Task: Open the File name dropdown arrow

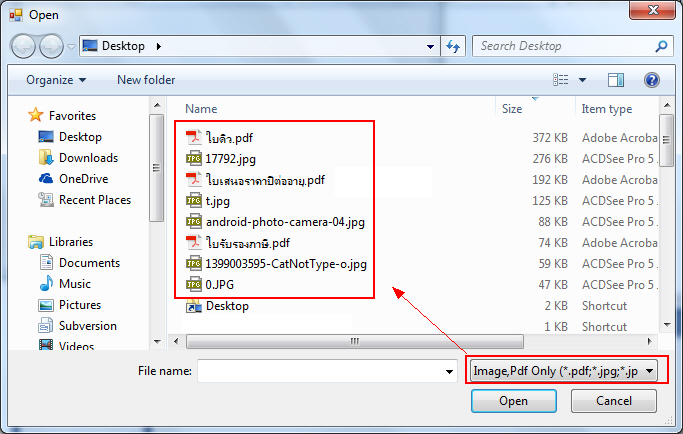Action: 450,371
